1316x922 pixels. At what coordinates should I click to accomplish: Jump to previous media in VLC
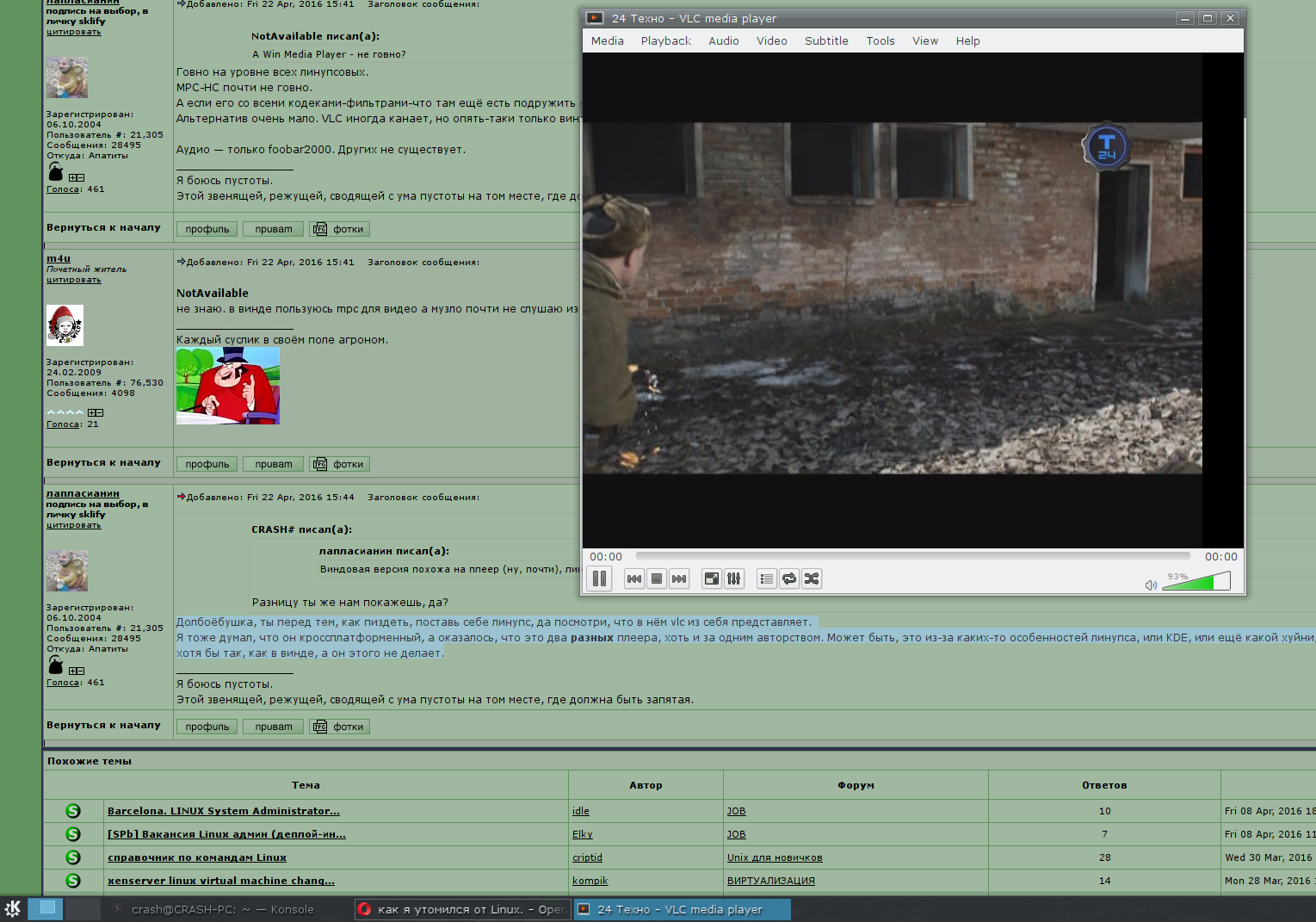click(634, 579)
